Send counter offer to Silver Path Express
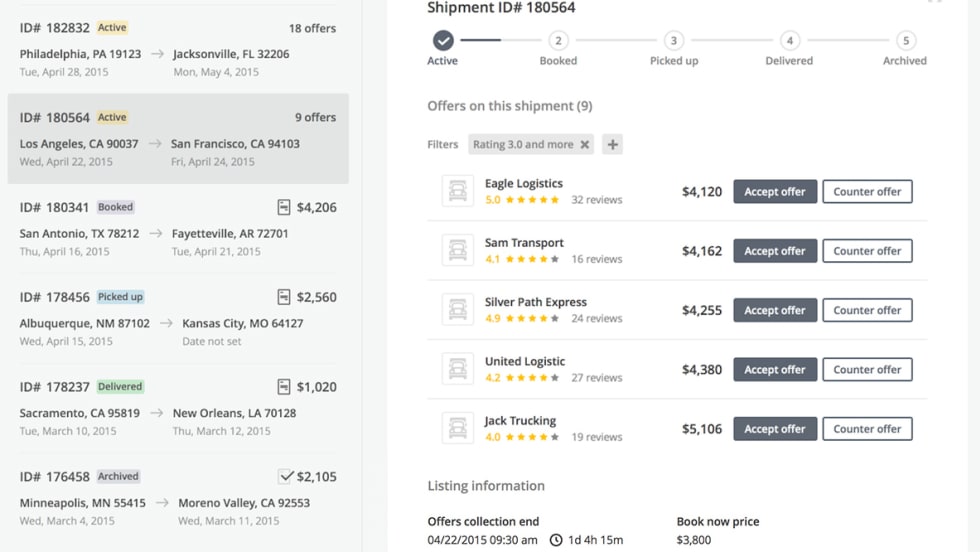Viewport: 980px width, 552px height. click(x=867, y=310)
